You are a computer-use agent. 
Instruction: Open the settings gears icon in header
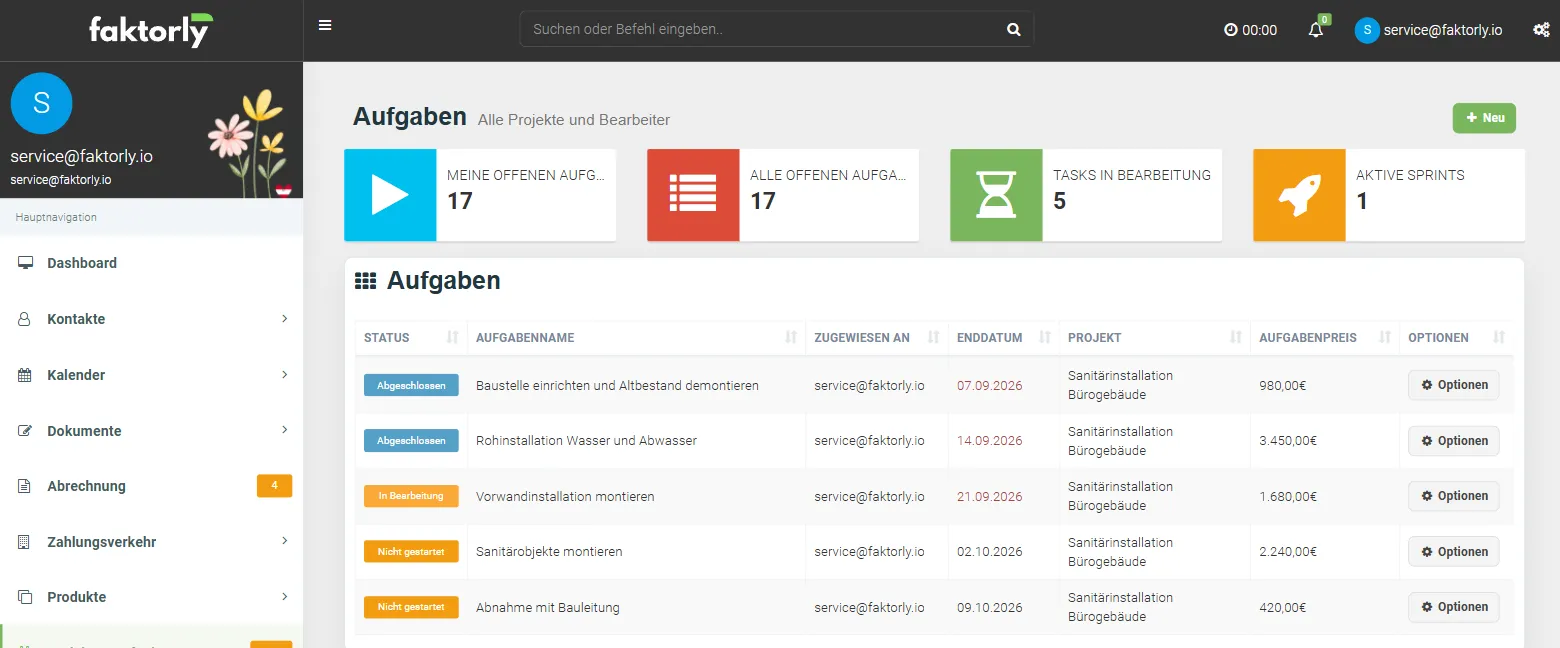click(1541, 30)
